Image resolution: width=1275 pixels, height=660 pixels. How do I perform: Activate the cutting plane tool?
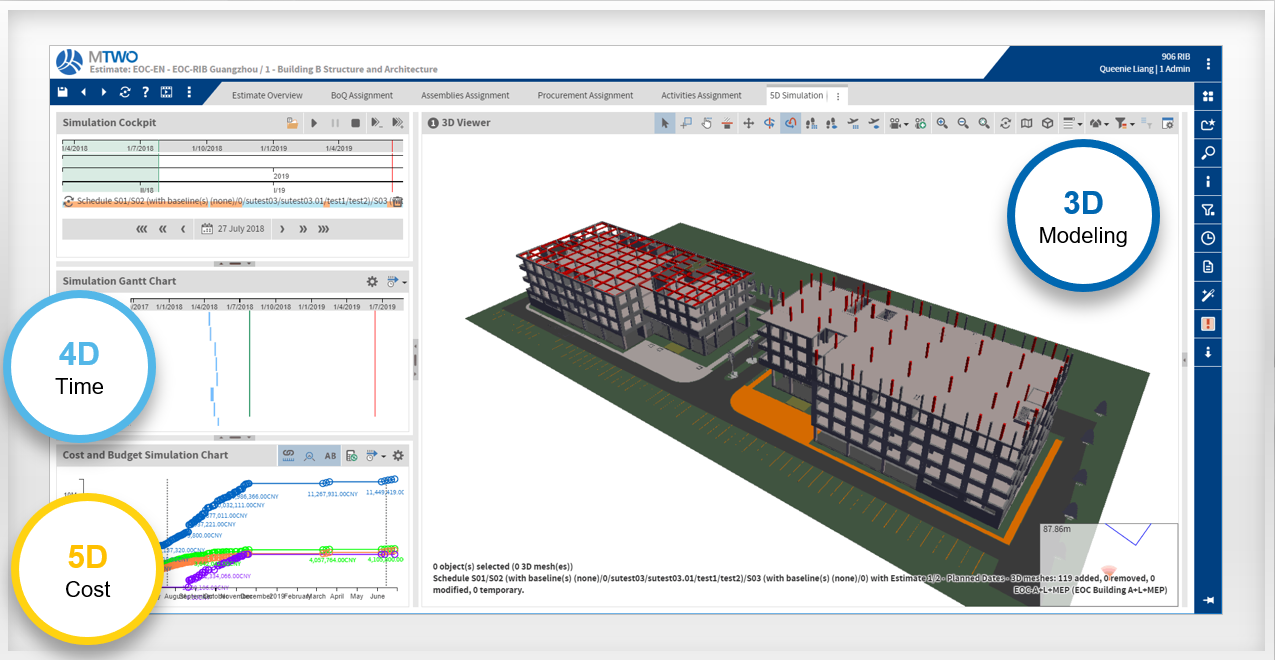728,123
